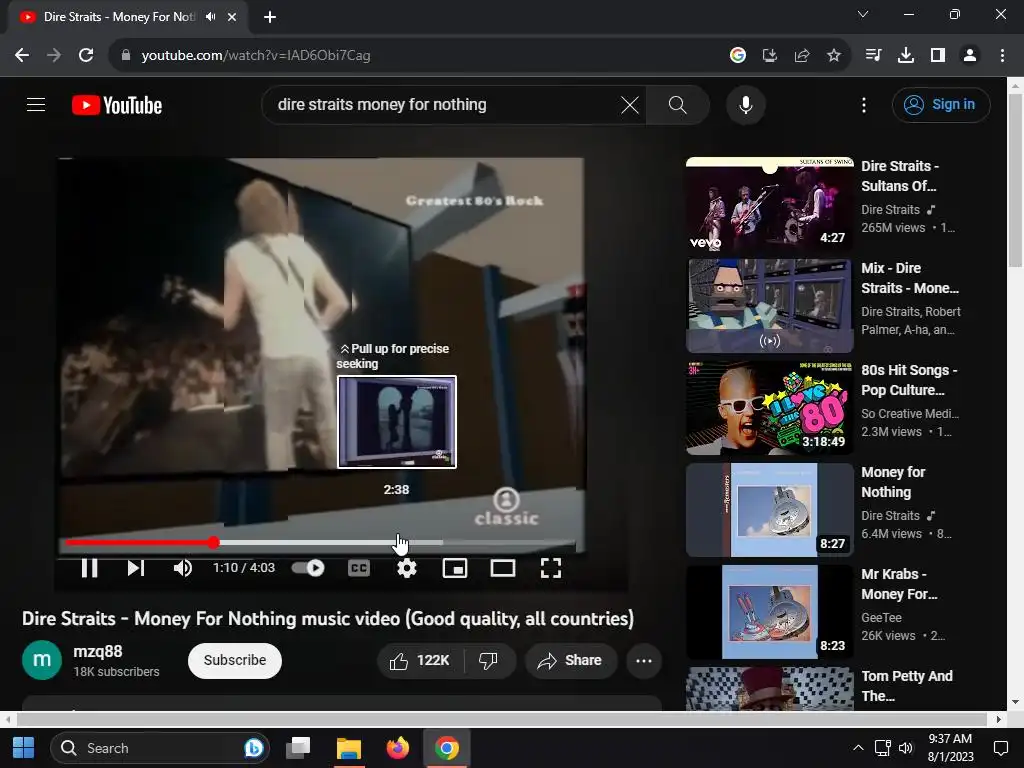Open Mix - Dire Straits playlist thumbnail

tap(769, 306)
